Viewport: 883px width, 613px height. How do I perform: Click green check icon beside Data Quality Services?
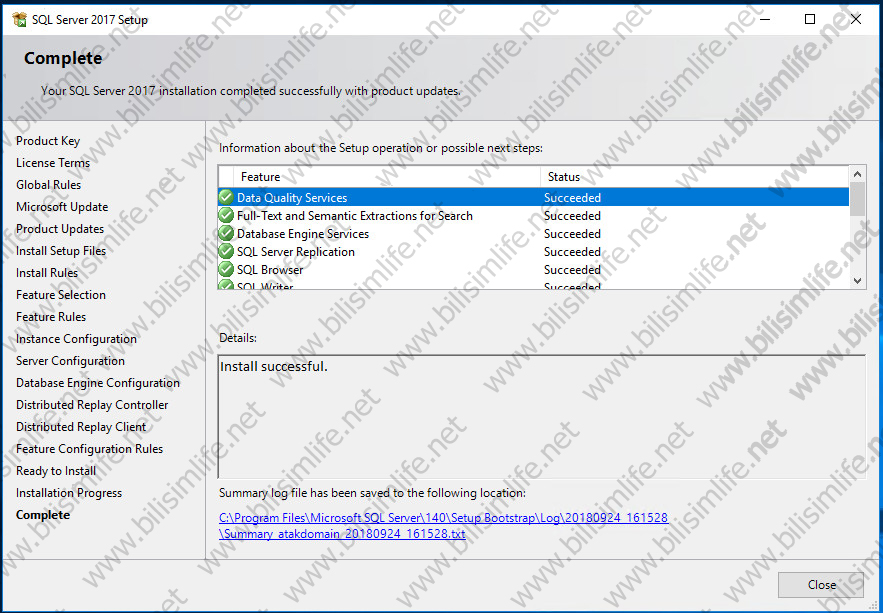point(226,198)
